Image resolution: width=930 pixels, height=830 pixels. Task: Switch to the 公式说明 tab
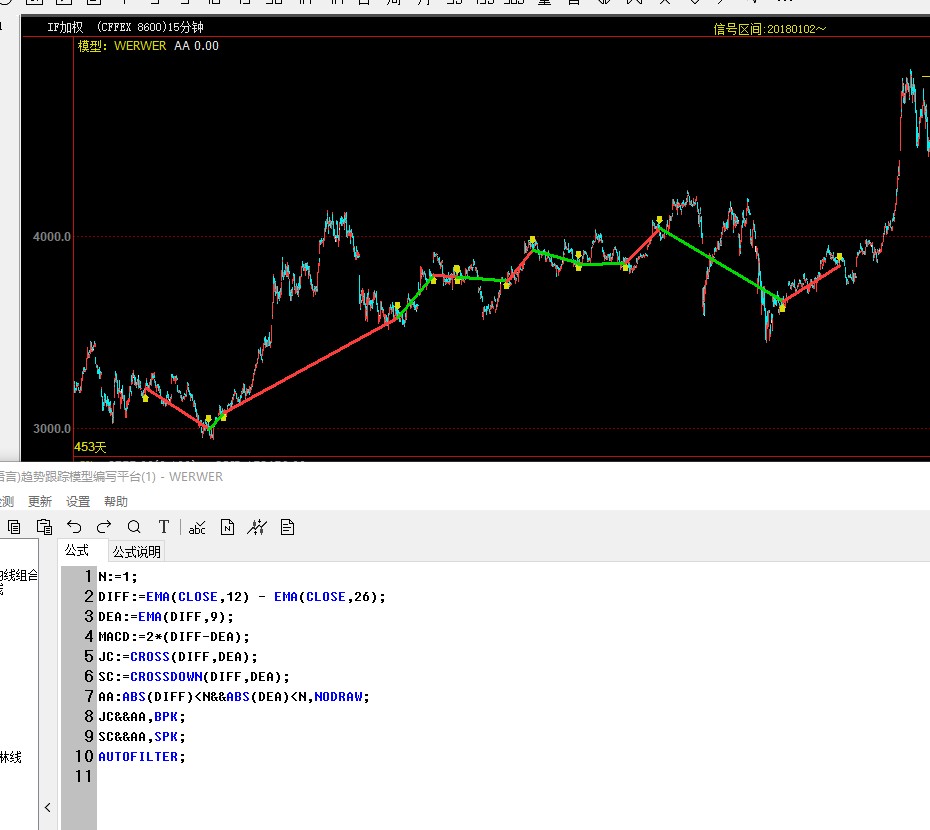pyautogui.click(x=136, y=551)
